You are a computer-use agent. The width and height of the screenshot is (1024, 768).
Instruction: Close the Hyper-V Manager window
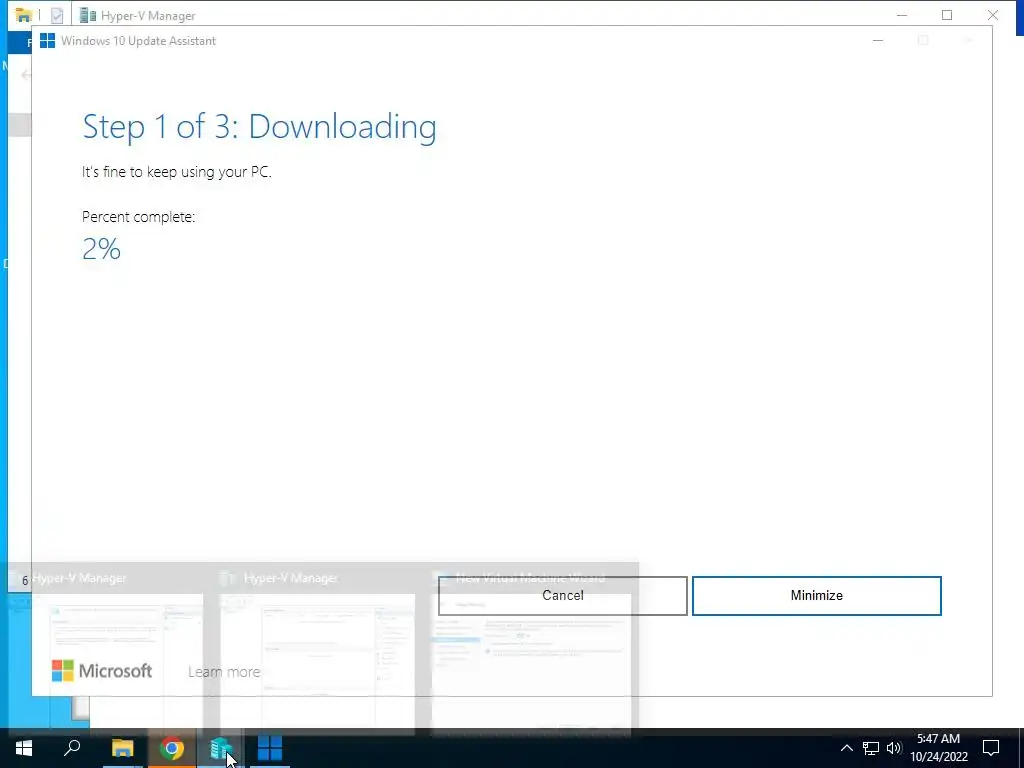(x=993, y=15)
